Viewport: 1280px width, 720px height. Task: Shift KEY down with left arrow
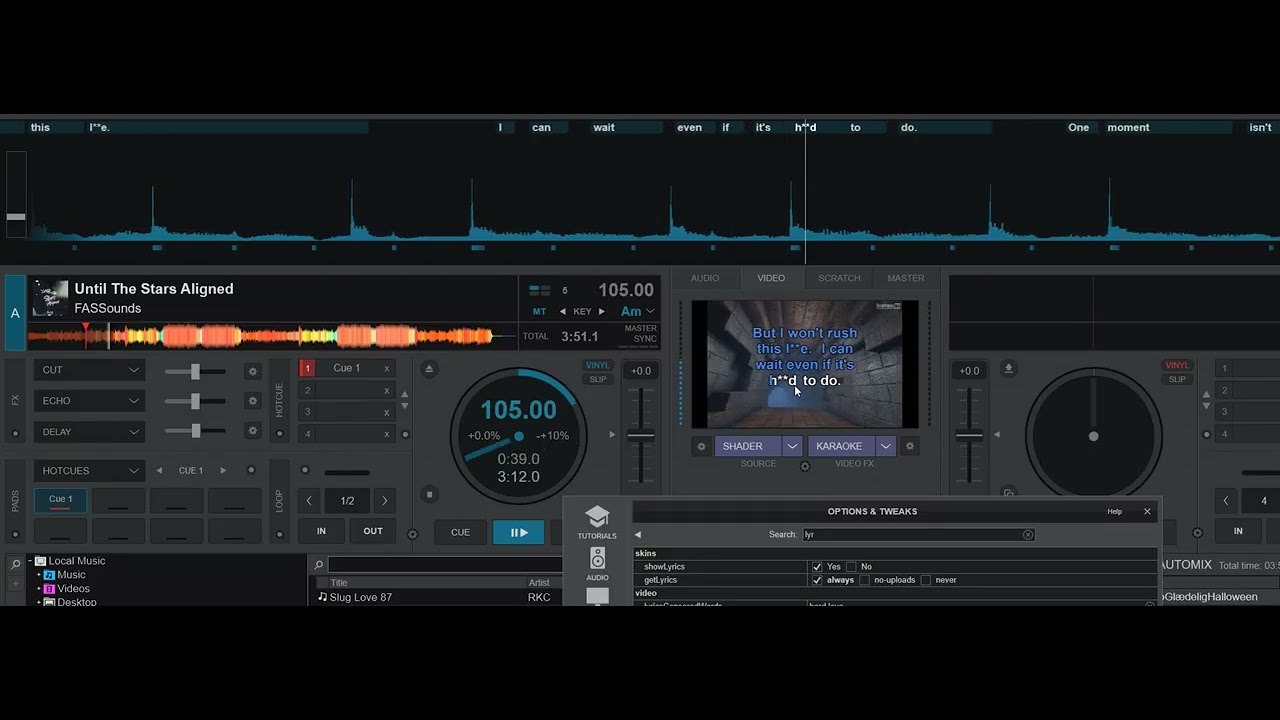click(562, 312)
